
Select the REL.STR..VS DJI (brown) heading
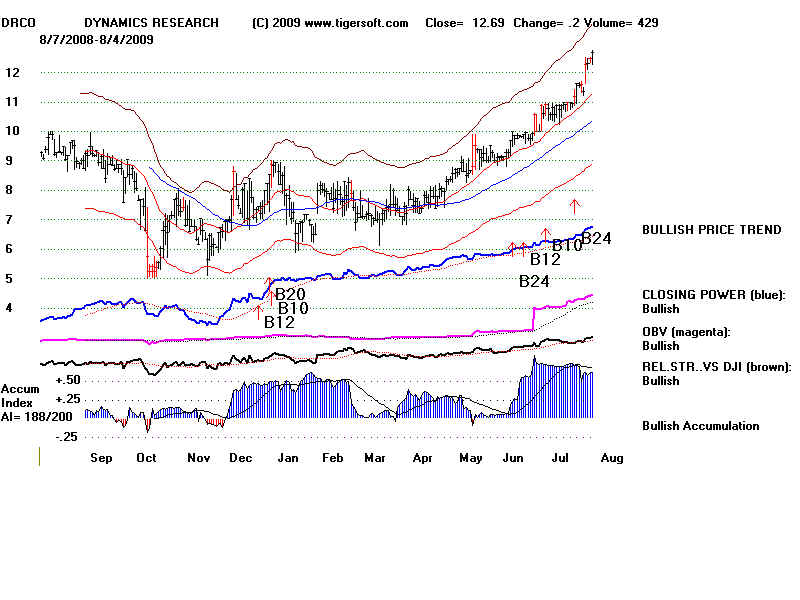pyautogui.click(x=717, y=367)
